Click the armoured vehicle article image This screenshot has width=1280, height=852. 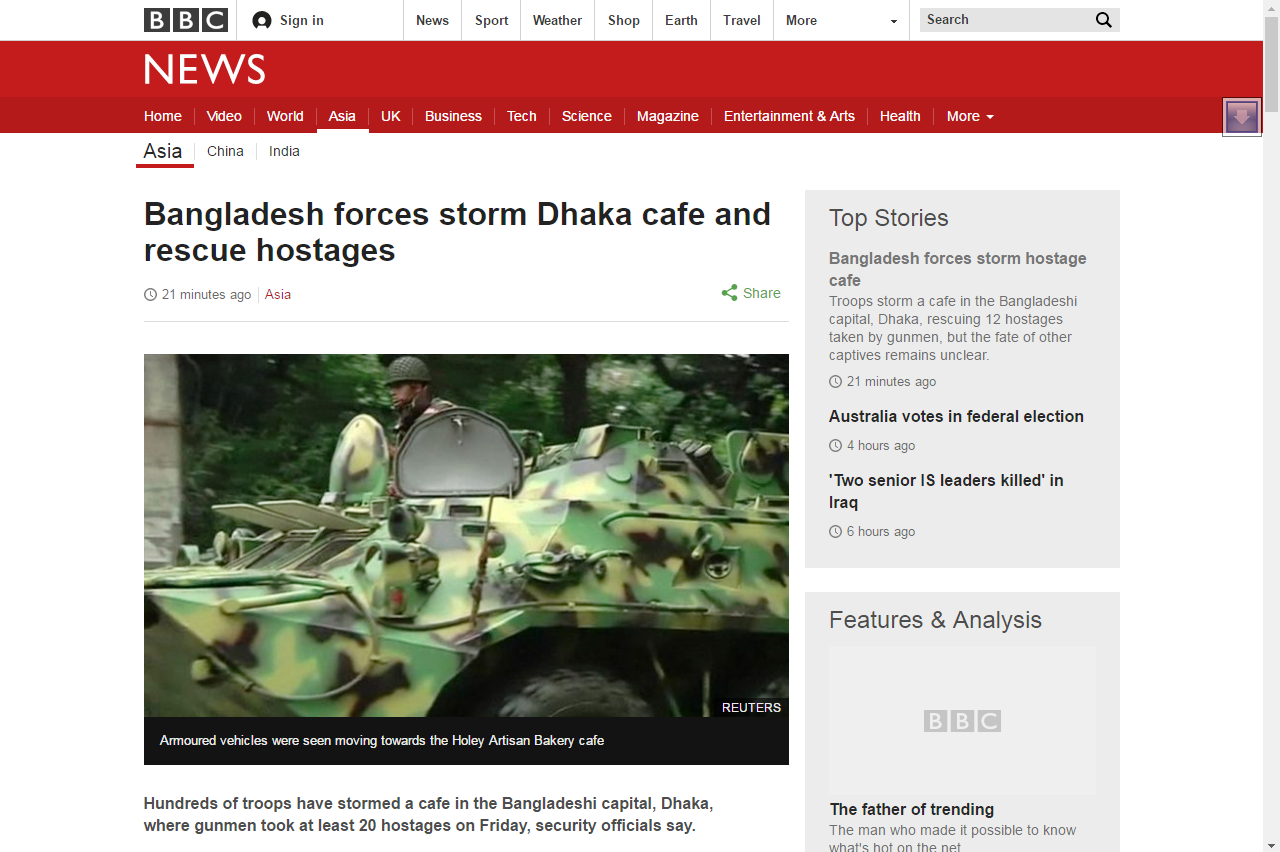coord(466,535)
